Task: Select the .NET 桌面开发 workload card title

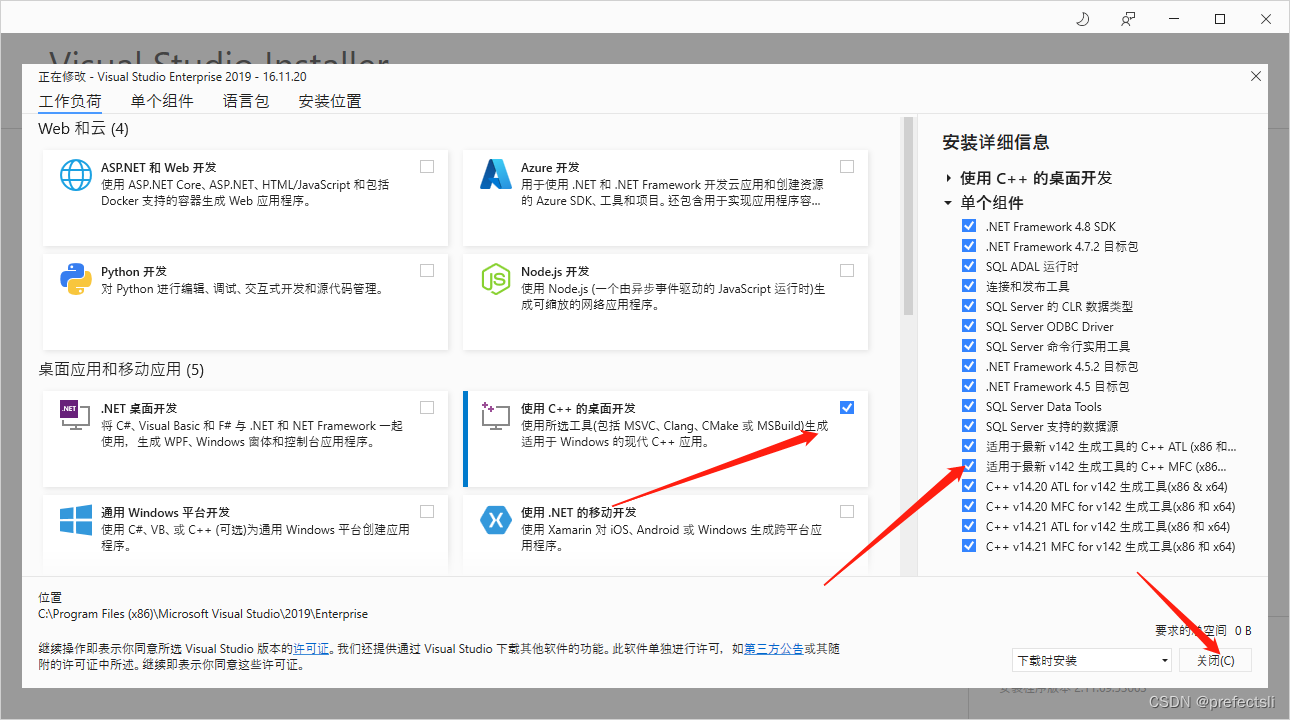Action: pos(139,409)
